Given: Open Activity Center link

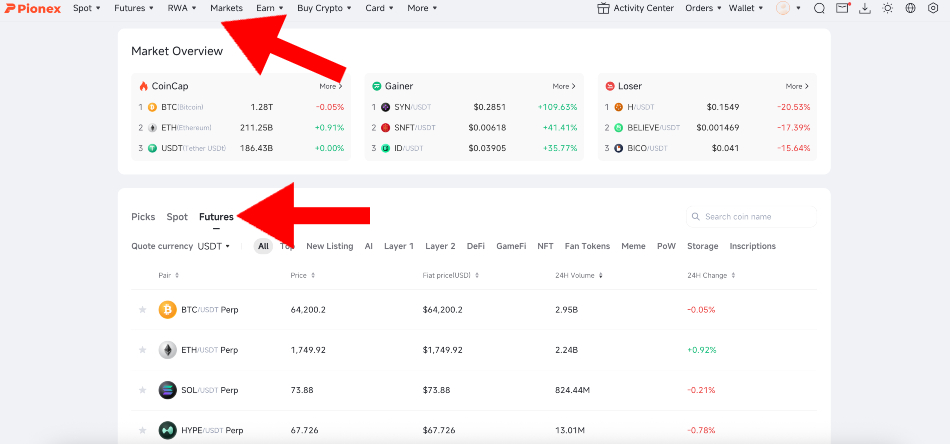Looking at the screenshot, I should 643,8.
